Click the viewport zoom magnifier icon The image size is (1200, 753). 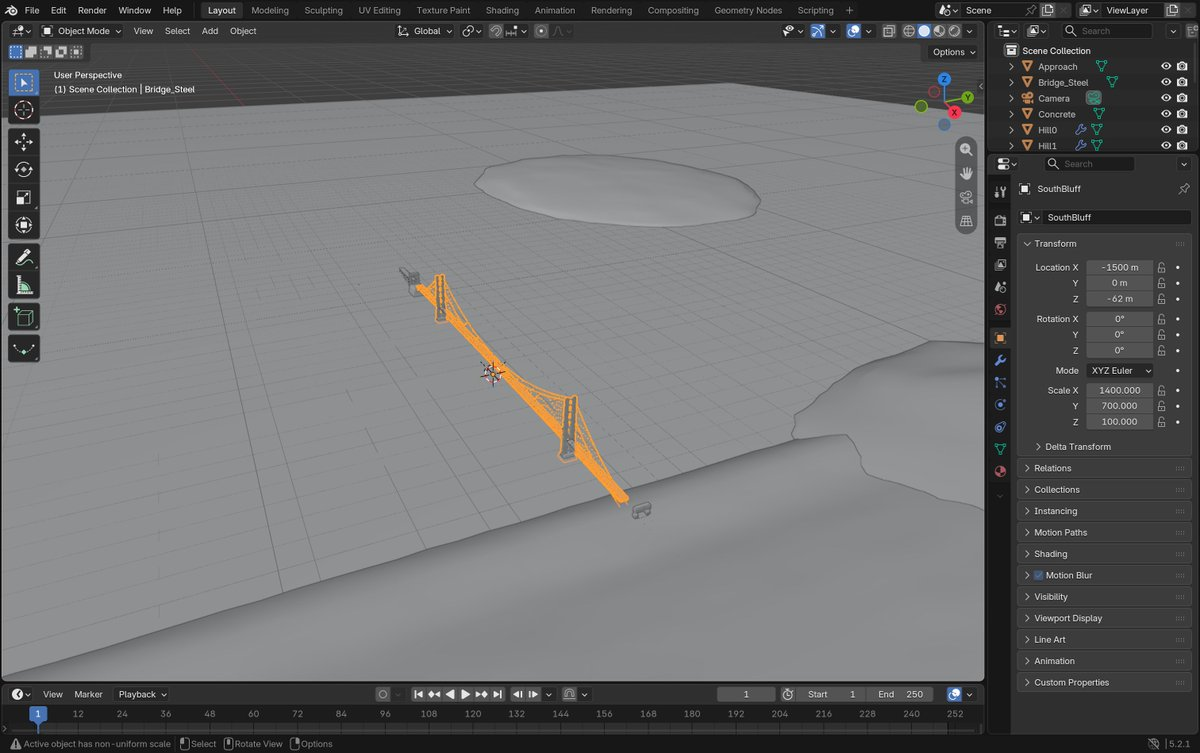966,149
